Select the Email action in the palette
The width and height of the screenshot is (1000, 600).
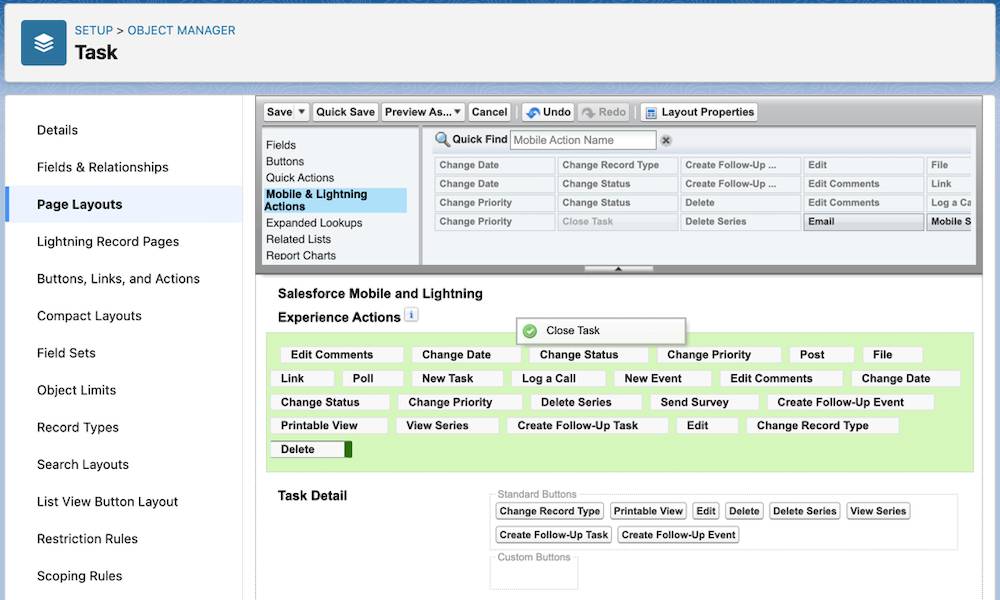click(864, 221)
